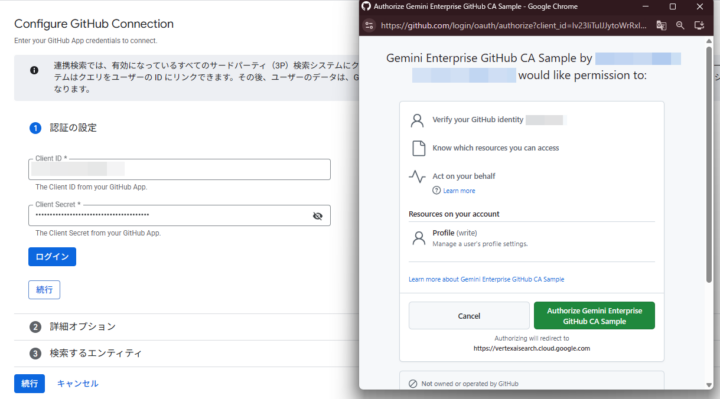Open the Learn more link under Act on your behalf
This screenshot has height=399, width=720.
click(x=459, y=191)
